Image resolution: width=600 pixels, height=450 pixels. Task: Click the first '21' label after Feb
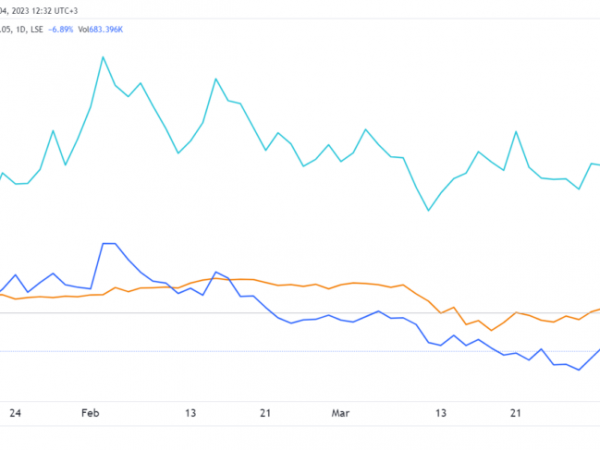tap(265, 413)
